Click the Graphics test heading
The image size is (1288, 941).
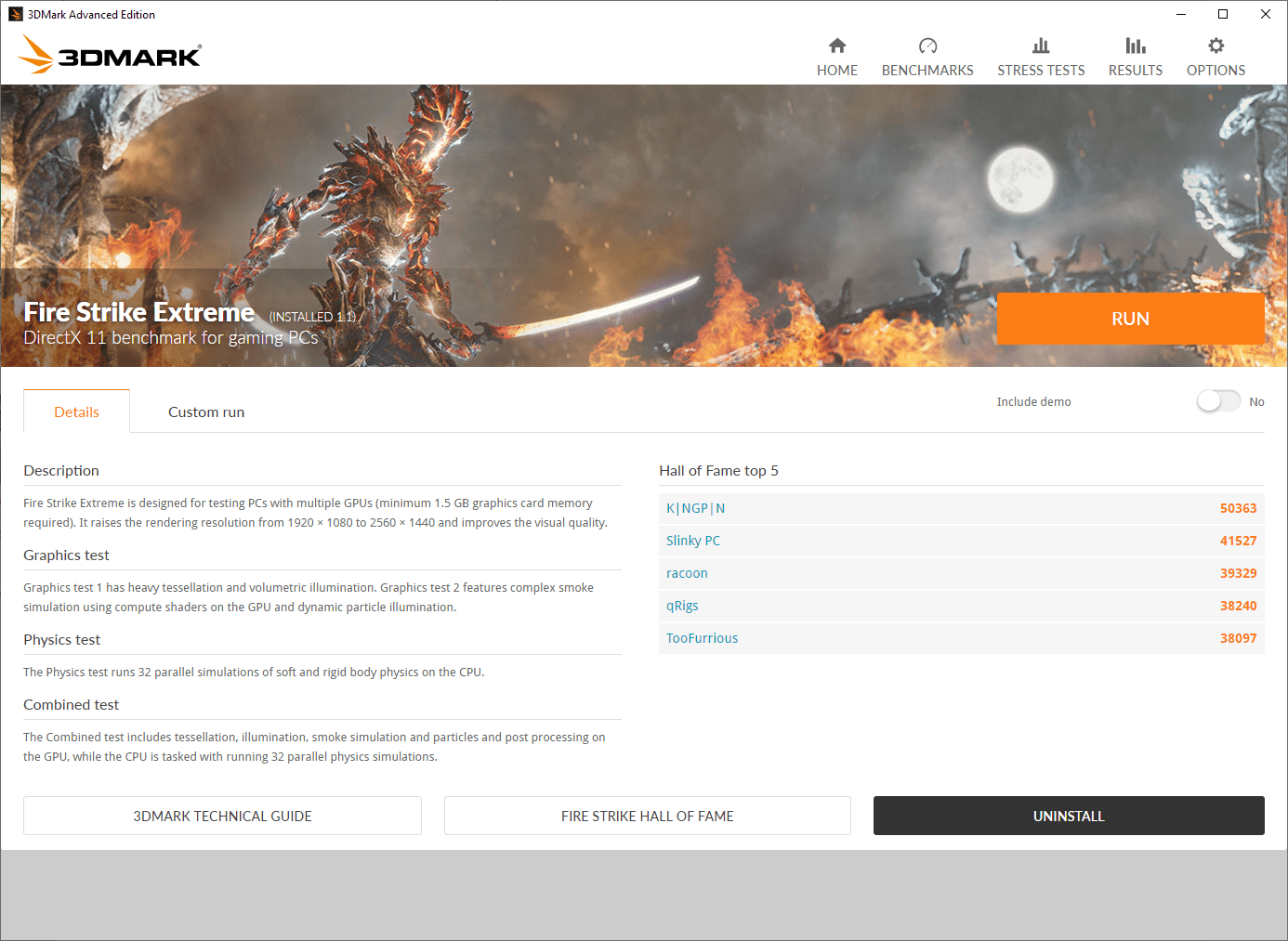66,555
